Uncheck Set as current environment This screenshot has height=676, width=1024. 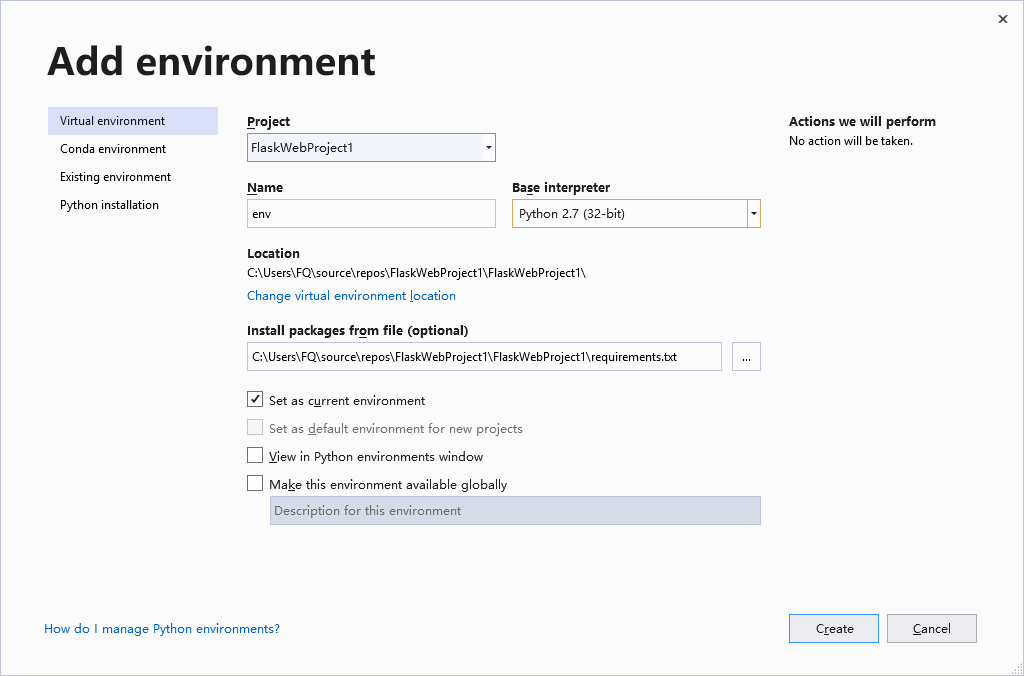pyautogui.click(x=255, y=400)
